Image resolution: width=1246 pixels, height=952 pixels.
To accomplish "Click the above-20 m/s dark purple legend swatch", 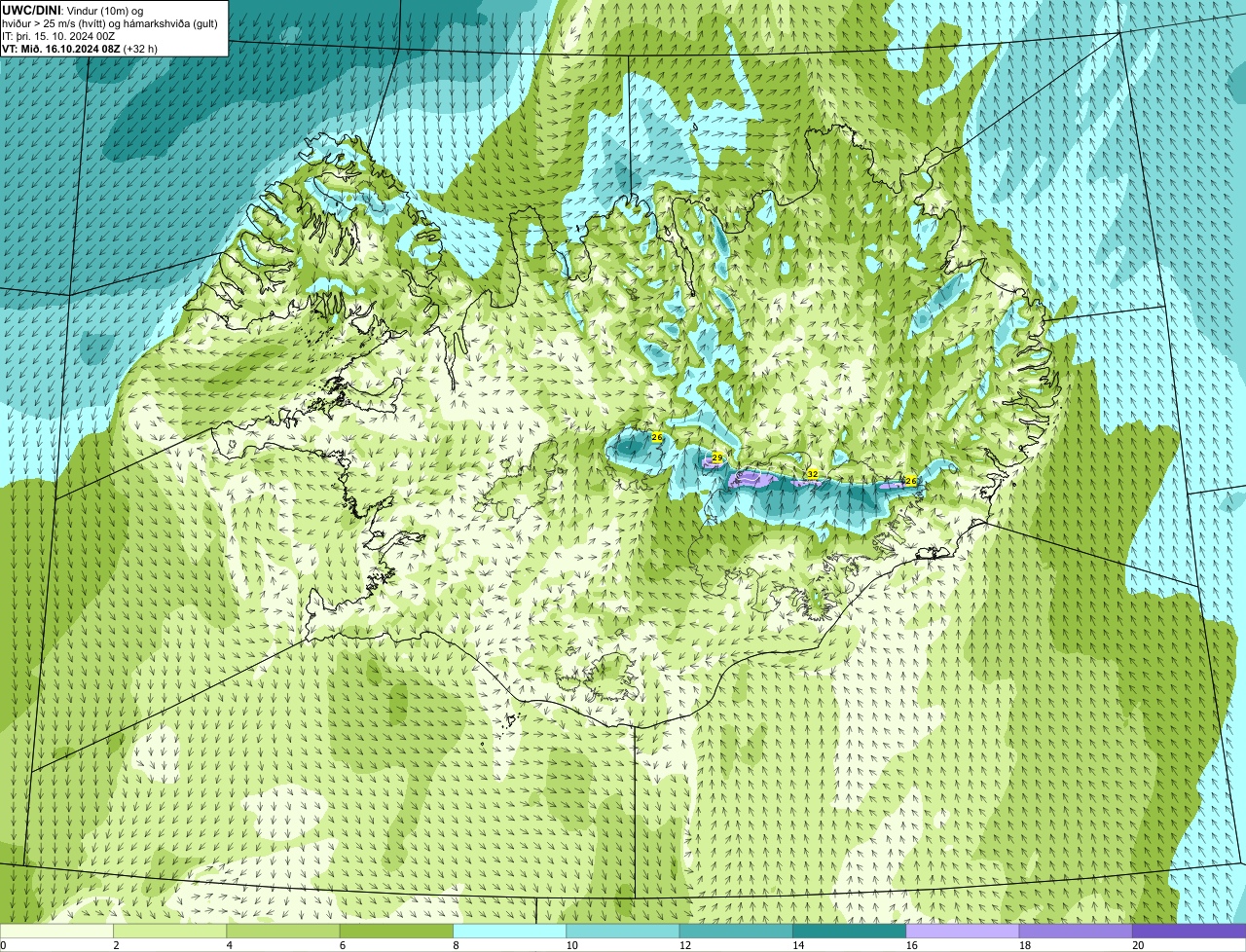I will (x=1189, y=931).
